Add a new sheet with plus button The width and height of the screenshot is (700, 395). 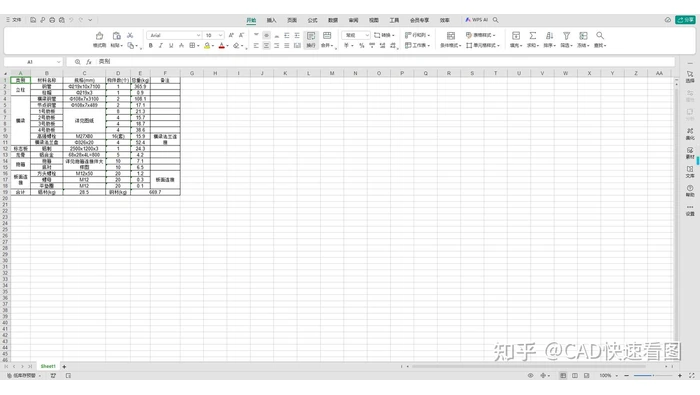[64, 367]
